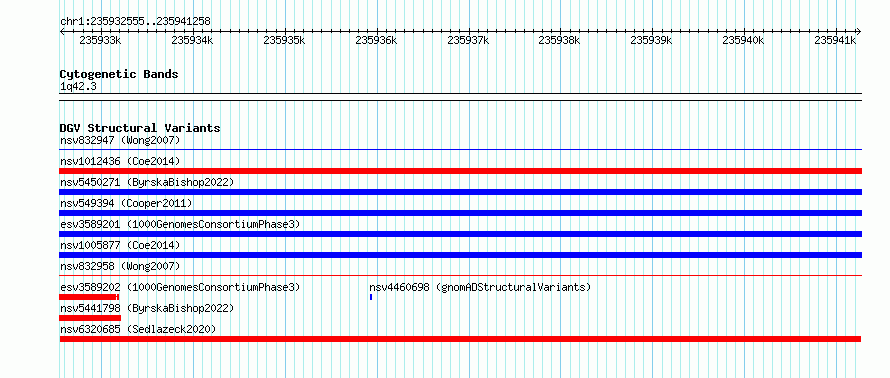890x378 pixels.
Task: Click short red bar of esv3589202
Action: click(89, 297)
